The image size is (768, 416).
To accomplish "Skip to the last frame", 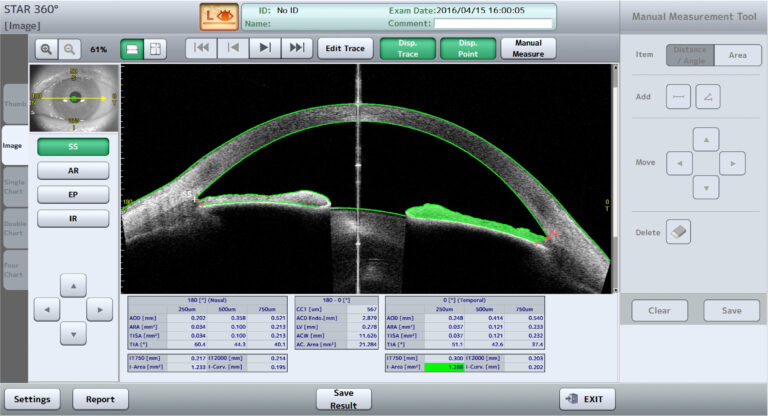I will [x=297, y=47].
